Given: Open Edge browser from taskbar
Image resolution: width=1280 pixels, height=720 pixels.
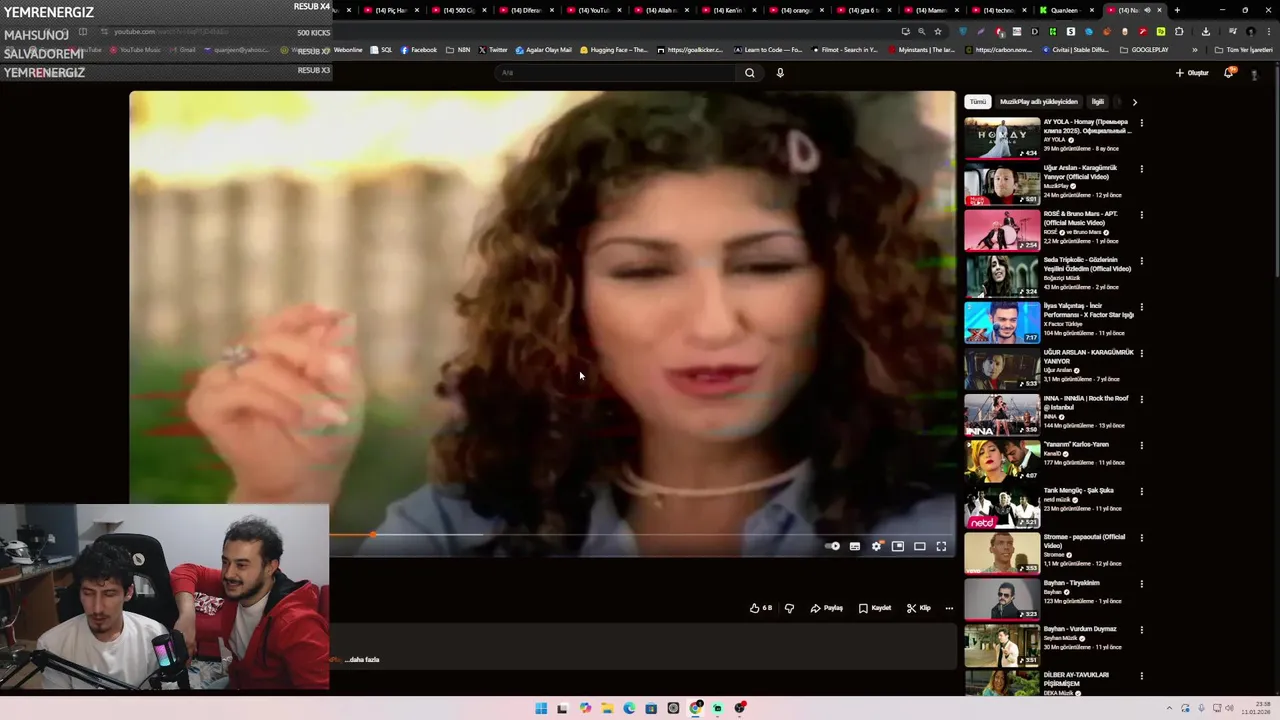Looking at the screenshot, I should [x=629, y=708].
